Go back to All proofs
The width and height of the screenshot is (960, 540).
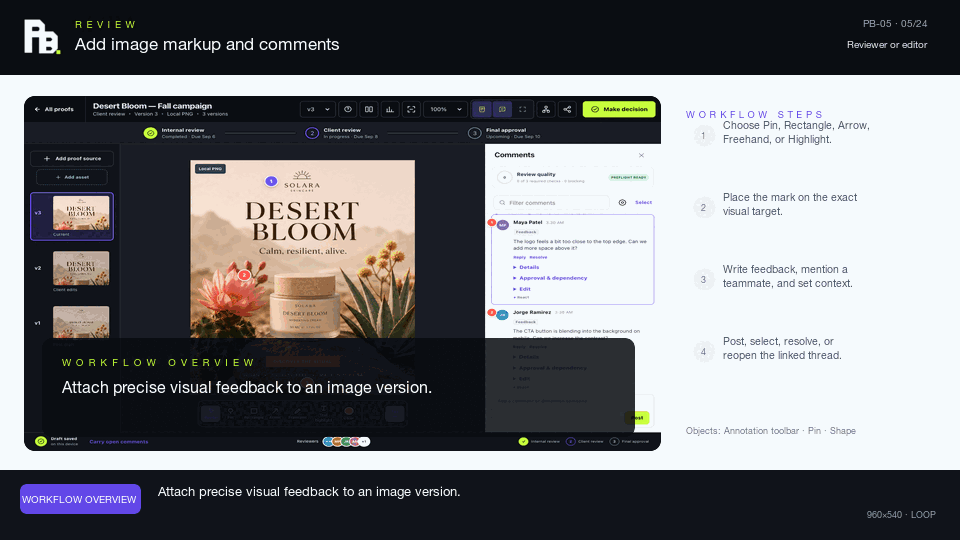[x=54, y=109]
